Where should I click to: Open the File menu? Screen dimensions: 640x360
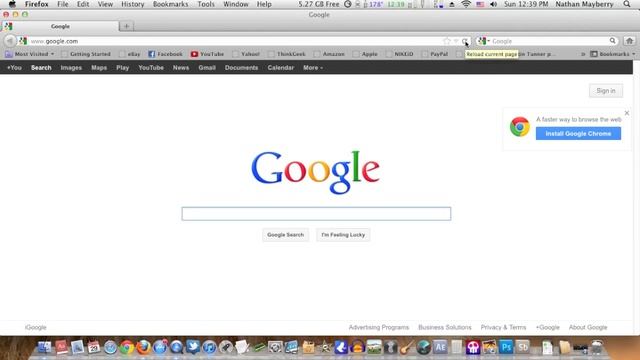coord(62,4)
